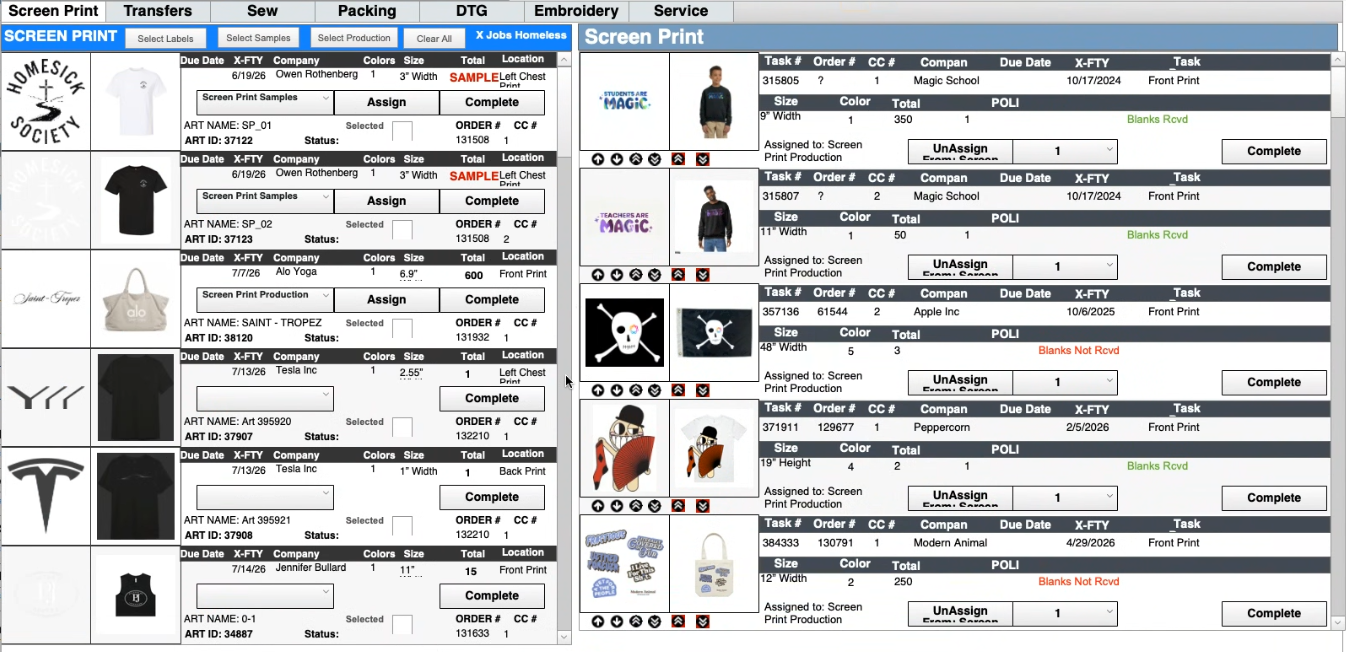1346x652 pixels.
Task: Click red double-up arrow for task 315807
Action: [678, 274]
